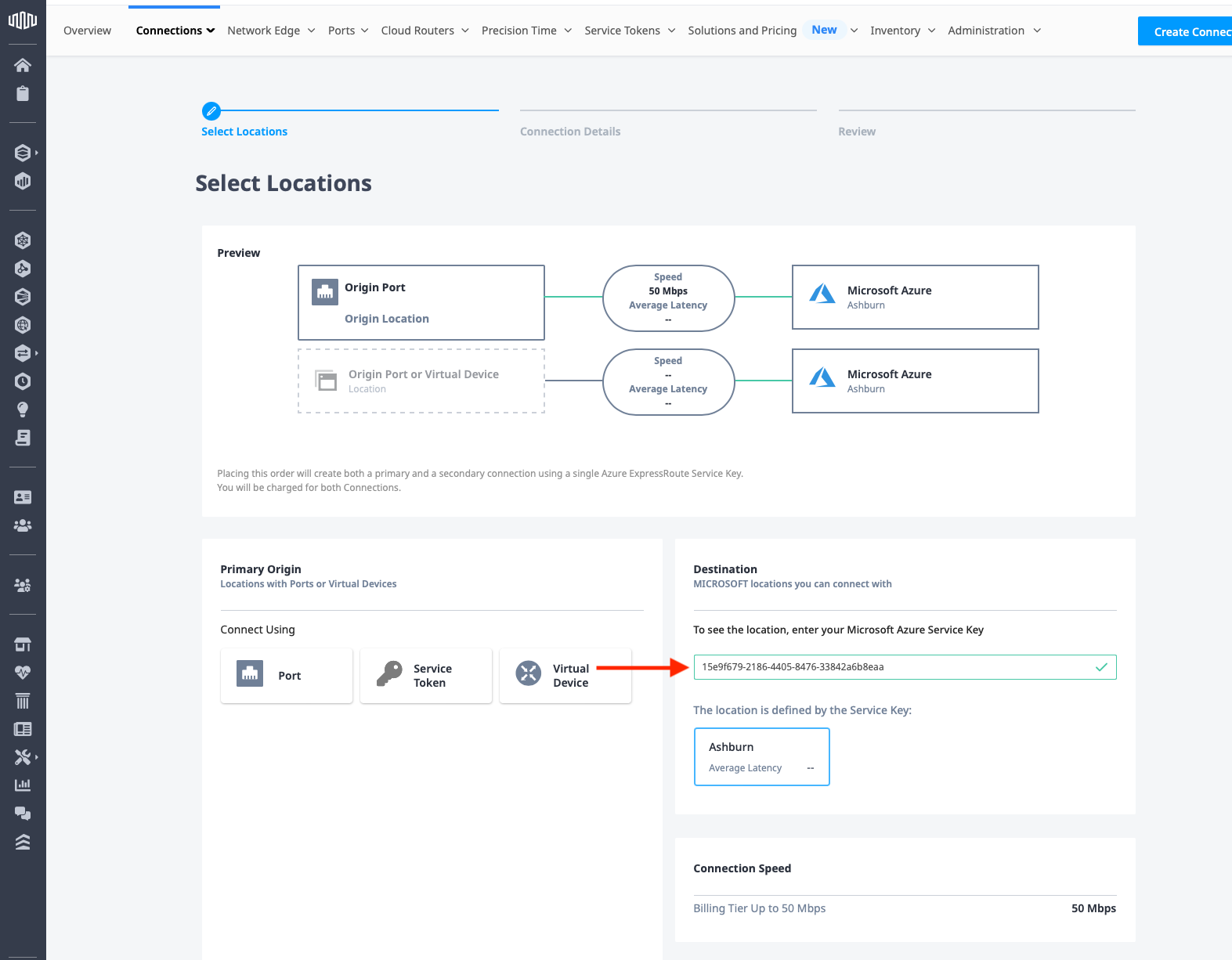This screenshot has width=1232, height=960.
Task: Click the Equinix logo in the sidebar
Action: [x=23, y=20]
